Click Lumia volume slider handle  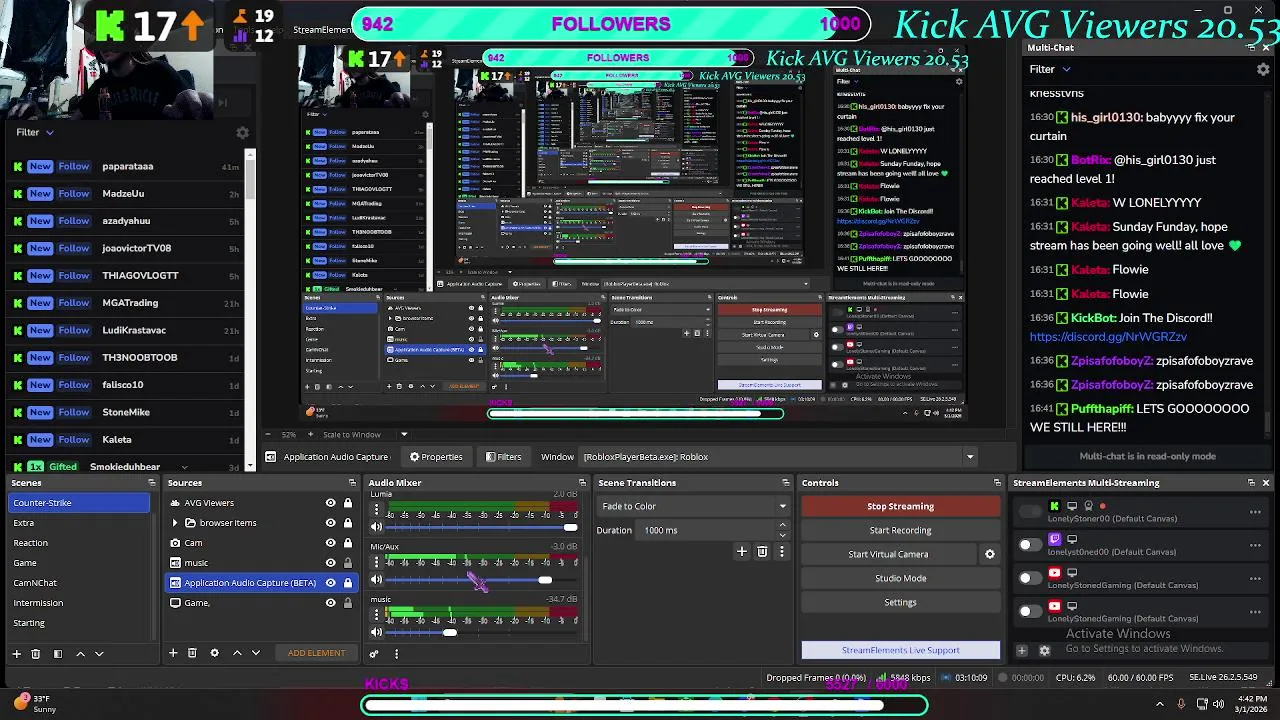pyautogui.click(x=570, y=527)
